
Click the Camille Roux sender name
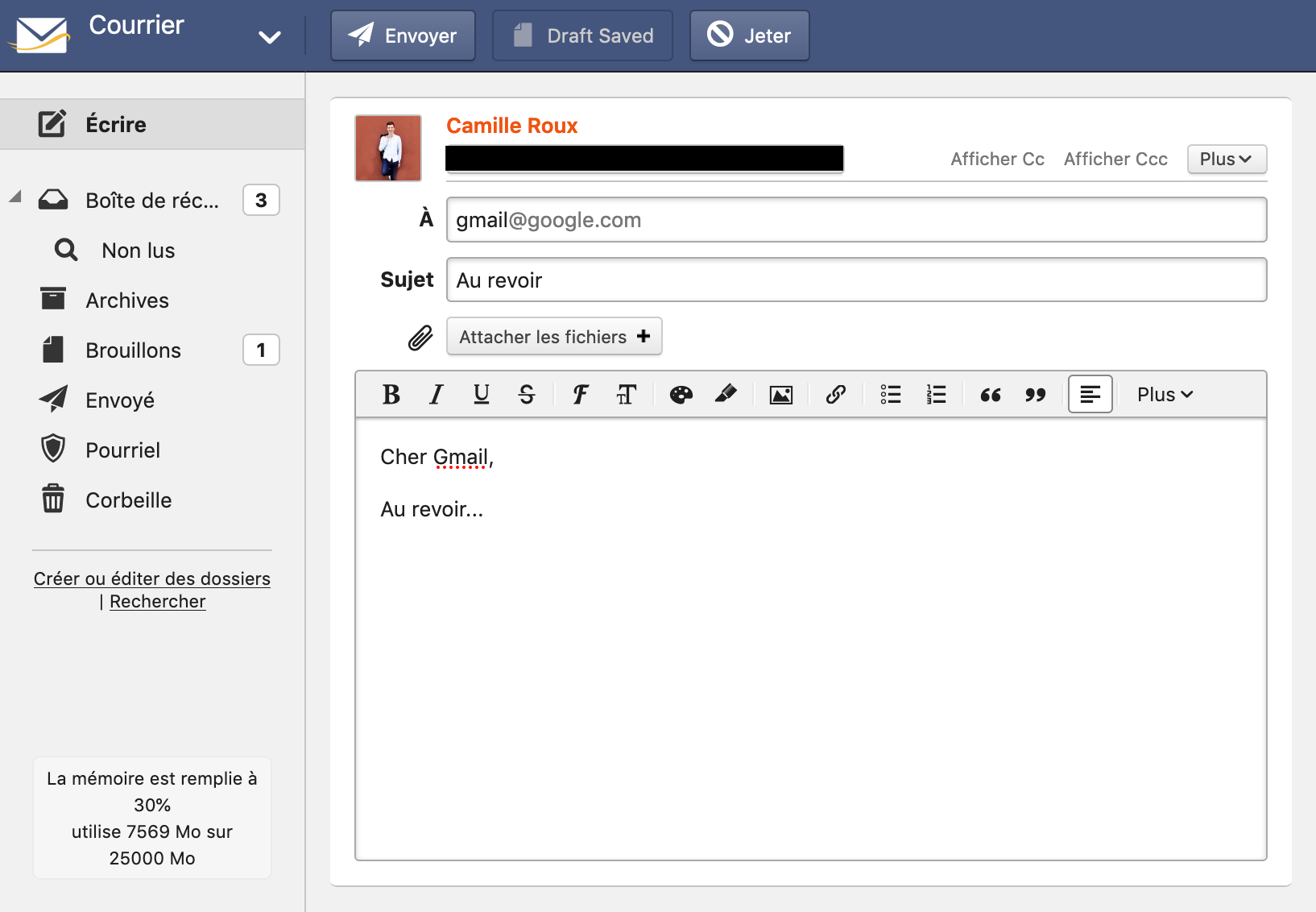click(512, 126)
